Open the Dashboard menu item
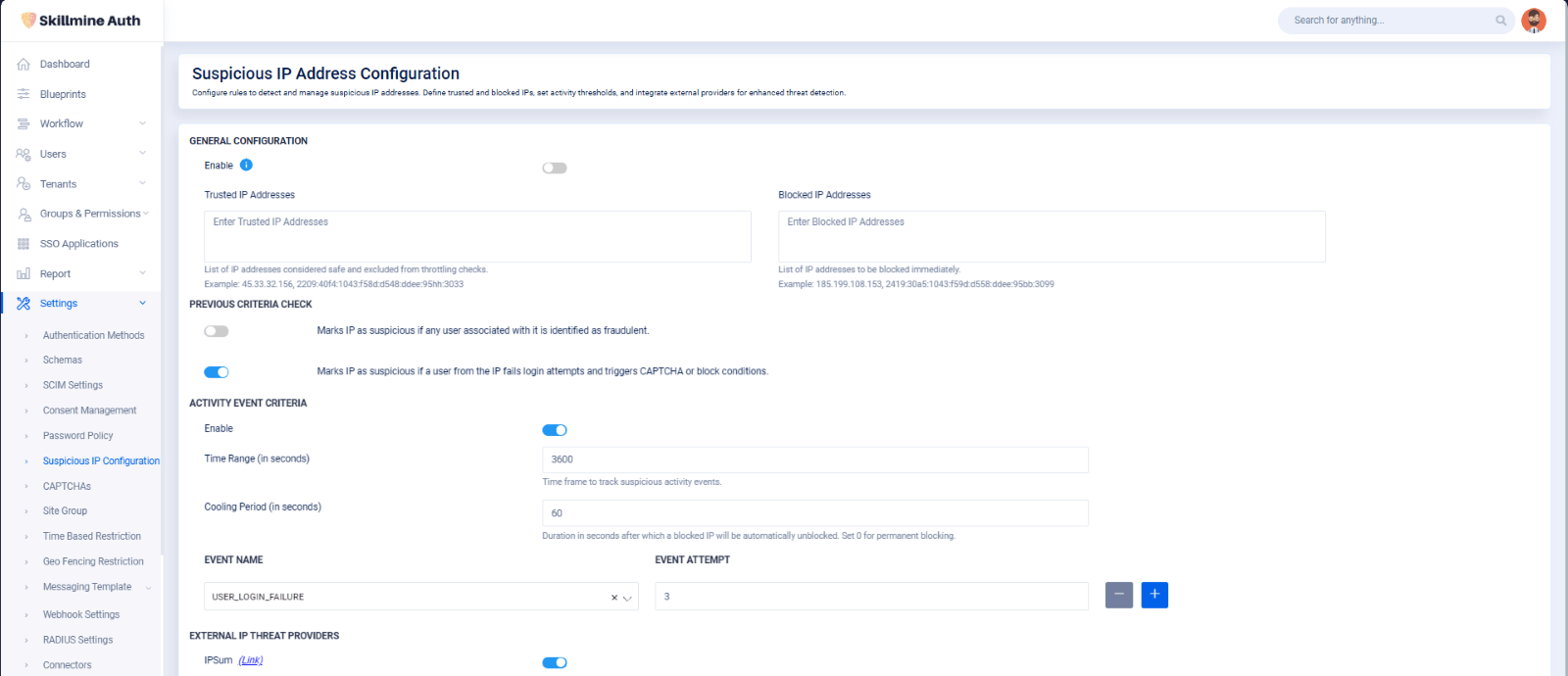The height and width of the screenshot is (676, 1568). point(65,64)
